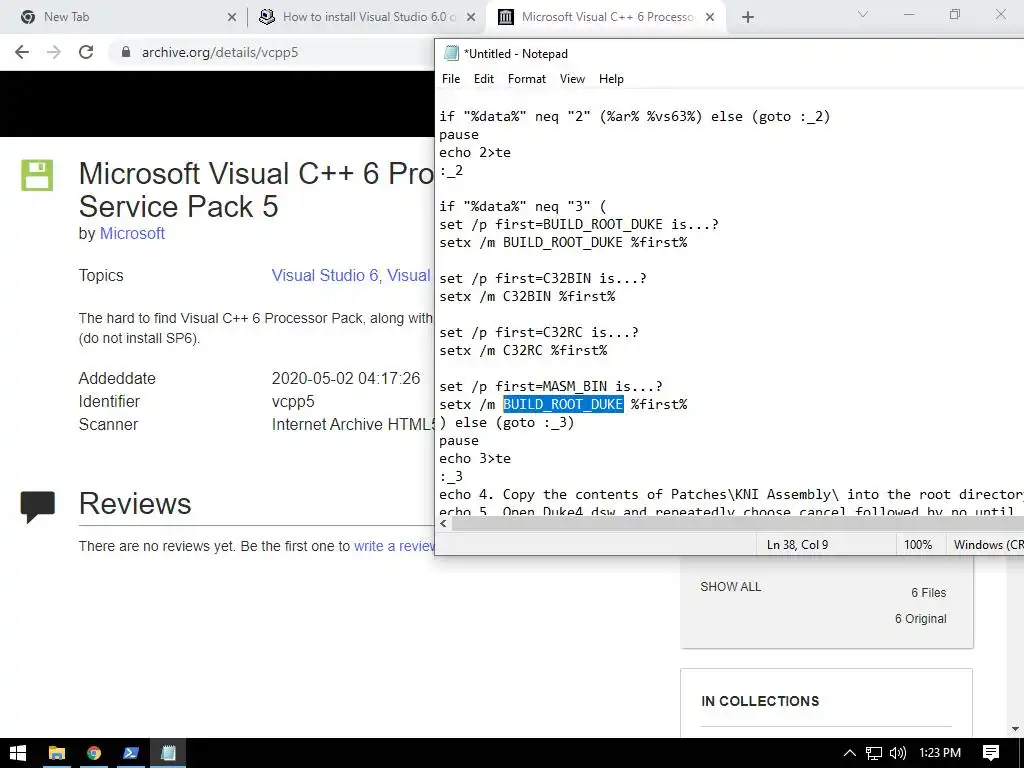Screen dimensions: 1024x768
Task: Open Notepad File menu
Action: pos(451,78)
